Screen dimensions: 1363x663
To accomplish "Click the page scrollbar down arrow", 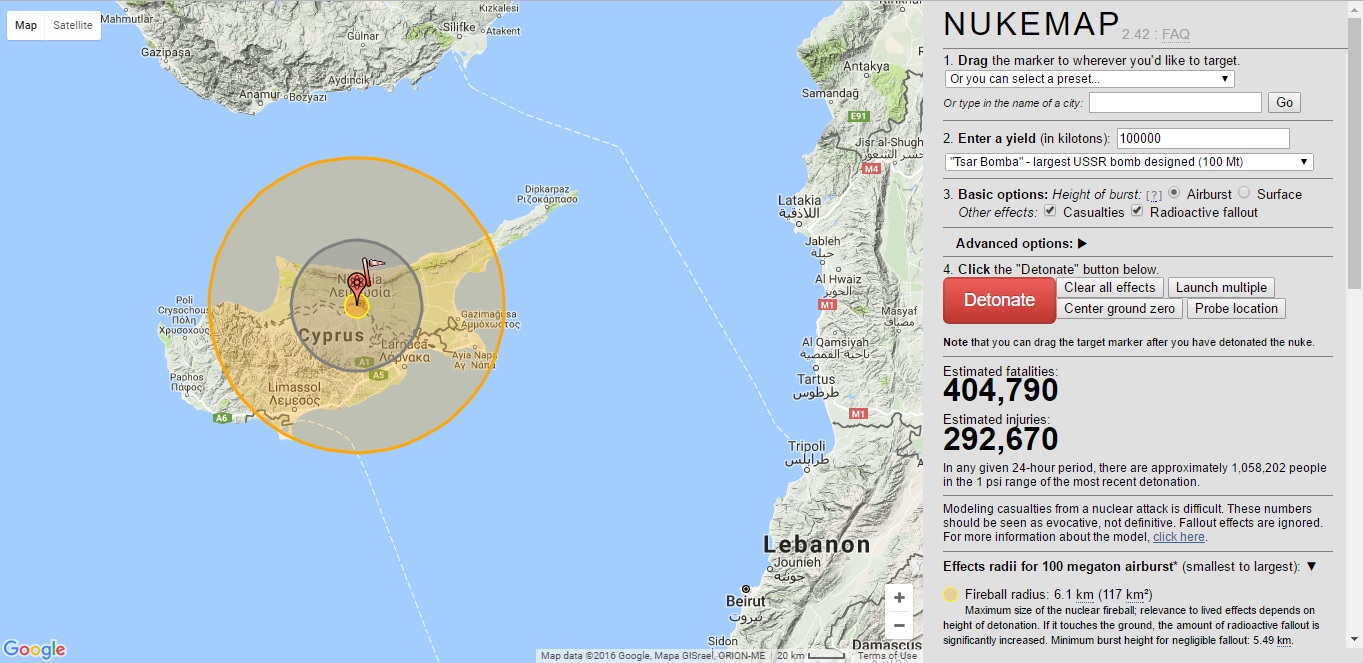I will (1354, 639).
